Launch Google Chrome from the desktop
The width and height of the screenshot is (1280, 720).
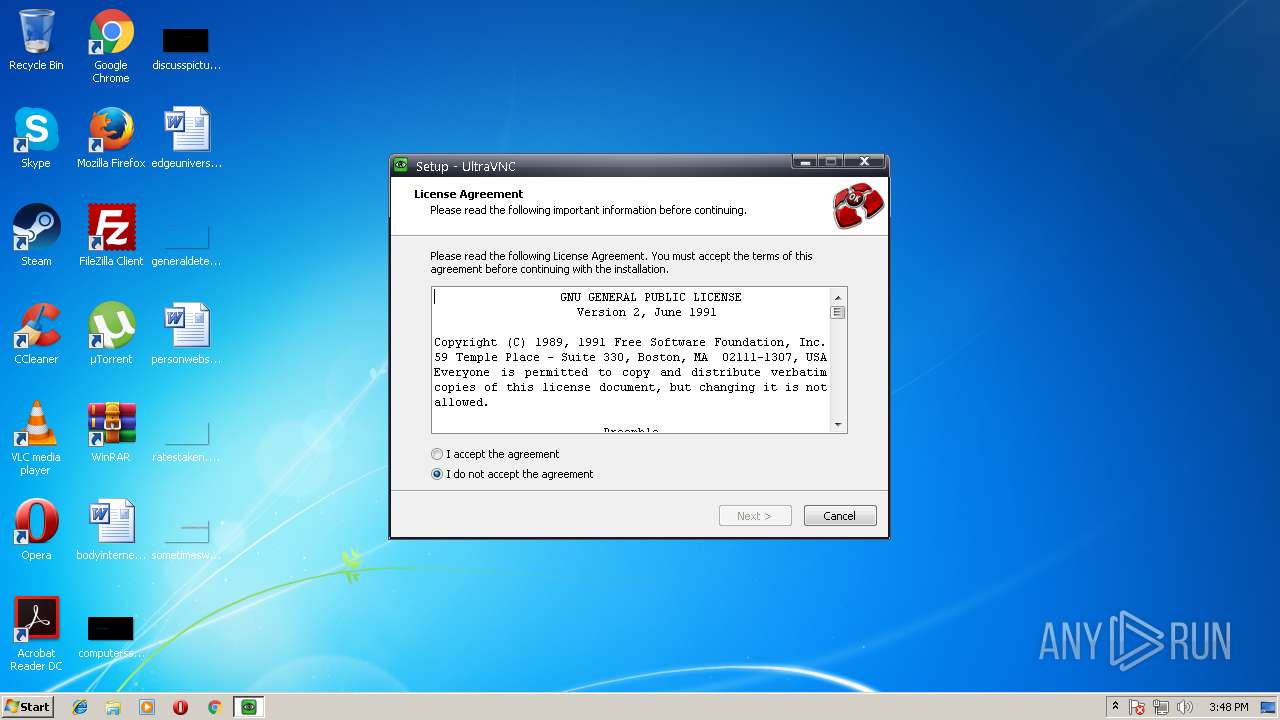(111, 46)
